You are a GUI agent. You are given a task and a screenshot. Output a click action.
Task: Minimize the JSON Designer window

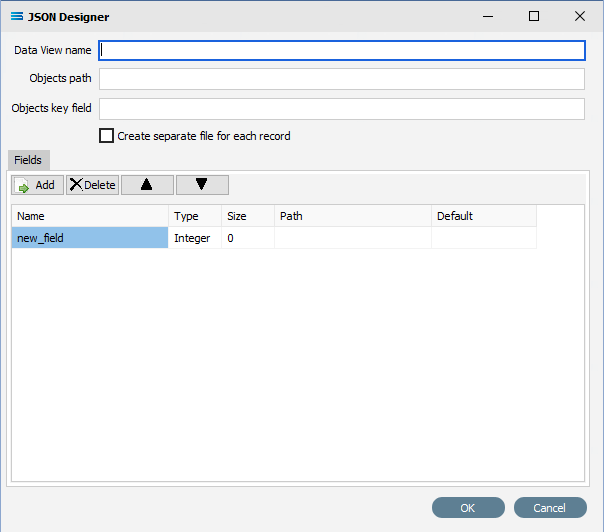click(x=488, y=16)
